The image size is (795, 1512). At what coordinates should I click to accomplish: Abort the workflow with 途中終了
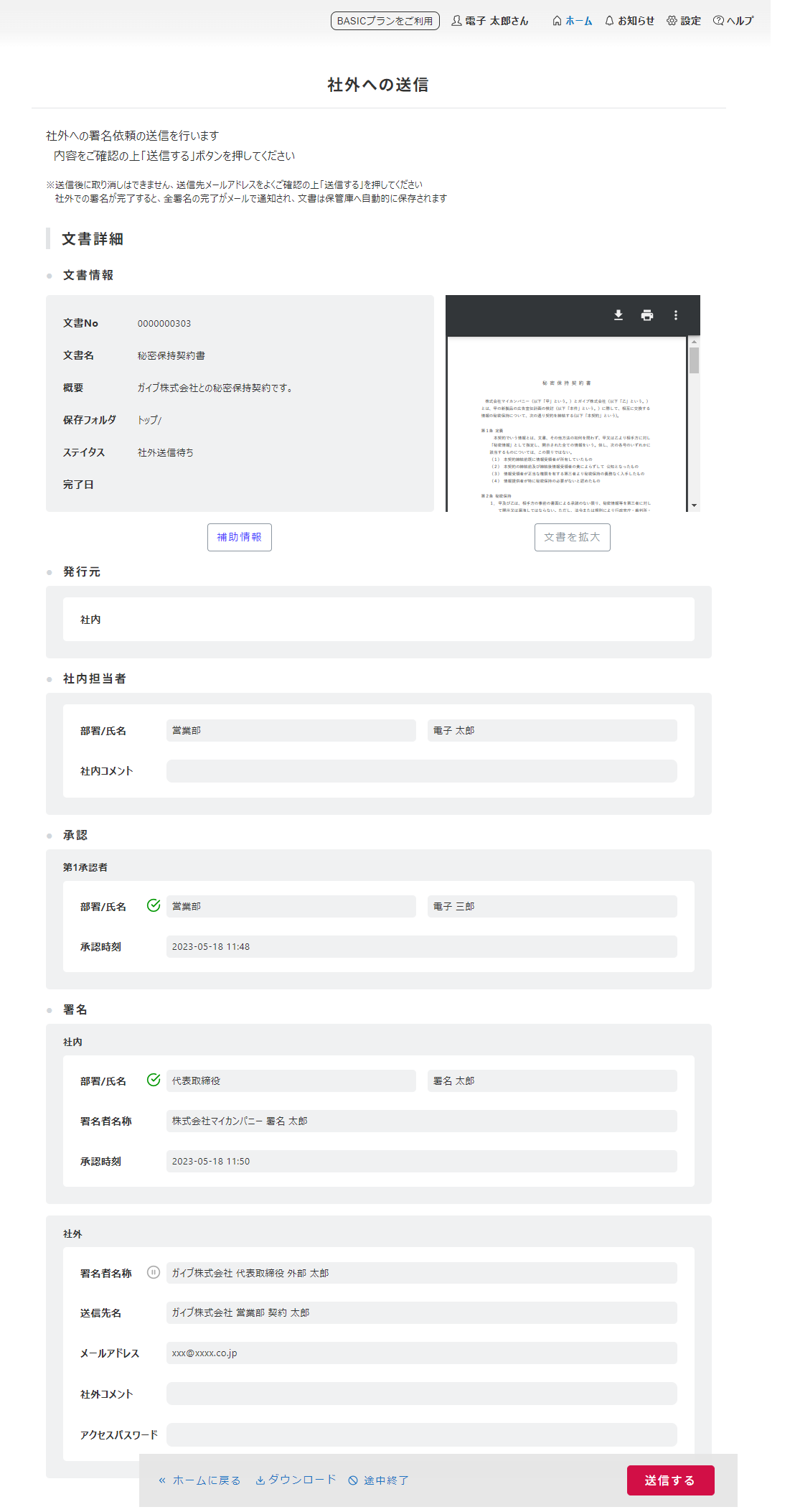tap(379, 1480)
